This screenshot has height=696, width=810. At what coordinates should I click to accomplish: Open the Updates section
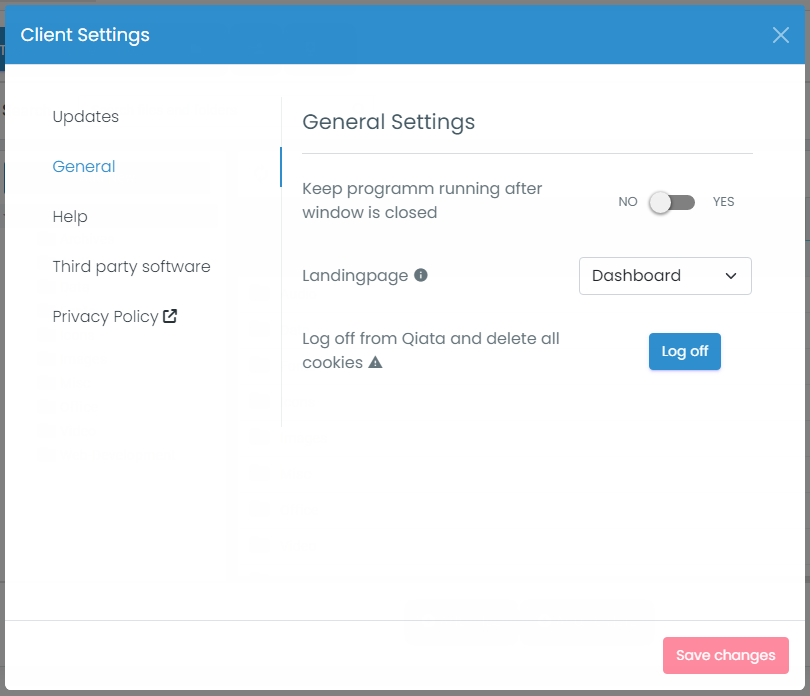coord(85,116)
